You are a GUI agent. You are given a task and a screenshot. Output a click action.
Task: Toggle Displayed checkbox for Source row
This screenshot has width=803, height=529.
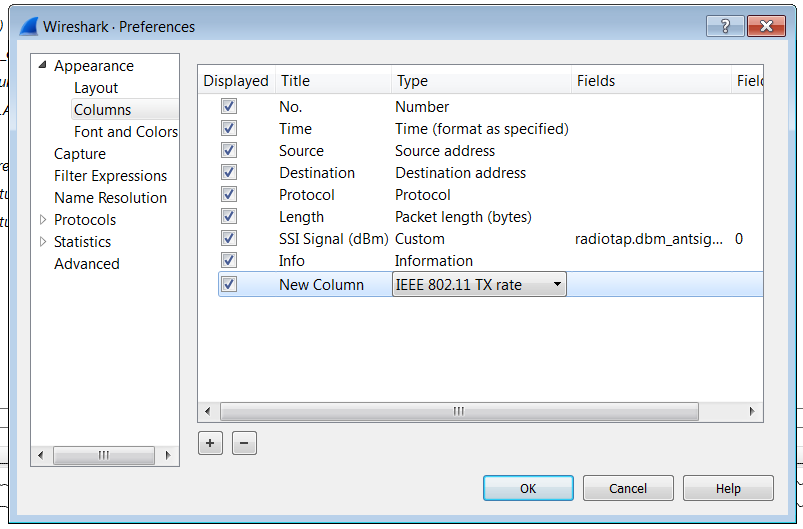[x=228, y=150]
